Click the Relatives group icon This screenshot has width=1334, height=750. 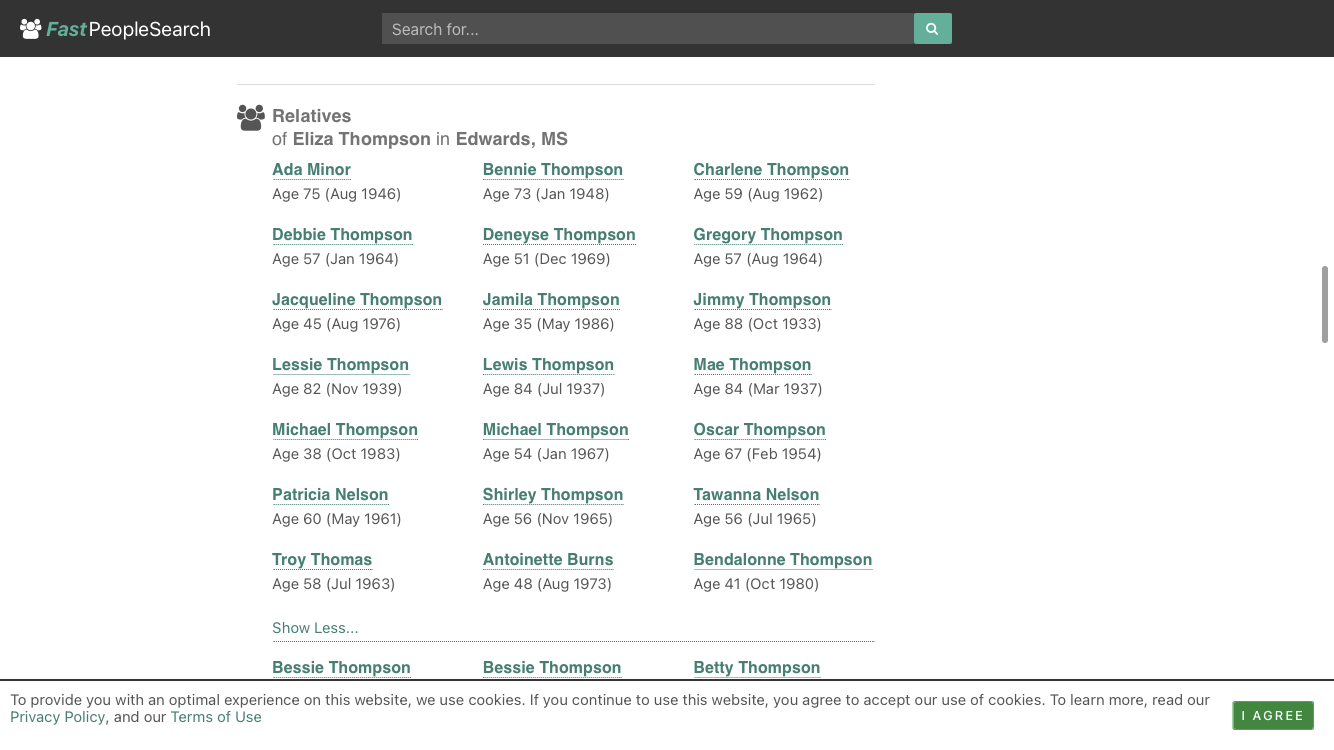251,118
